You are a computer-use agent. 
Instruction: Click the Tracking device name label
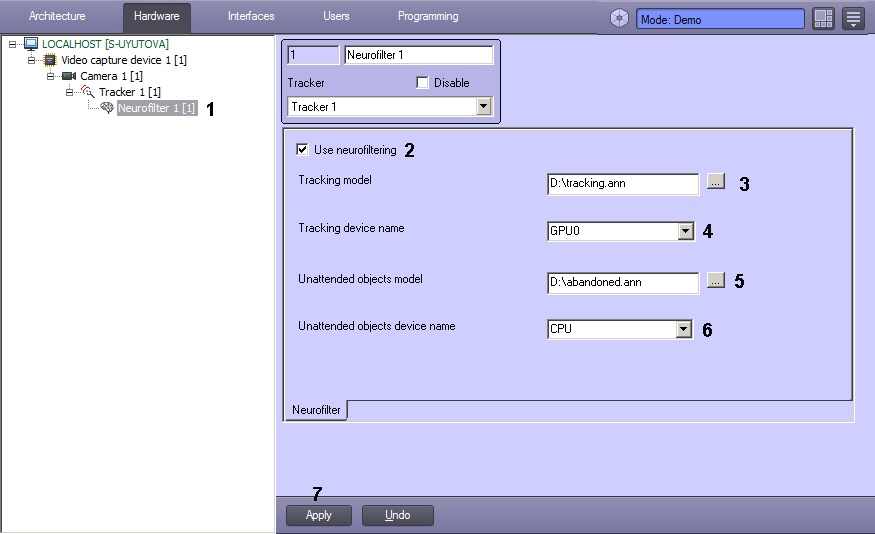coord(351,228)
